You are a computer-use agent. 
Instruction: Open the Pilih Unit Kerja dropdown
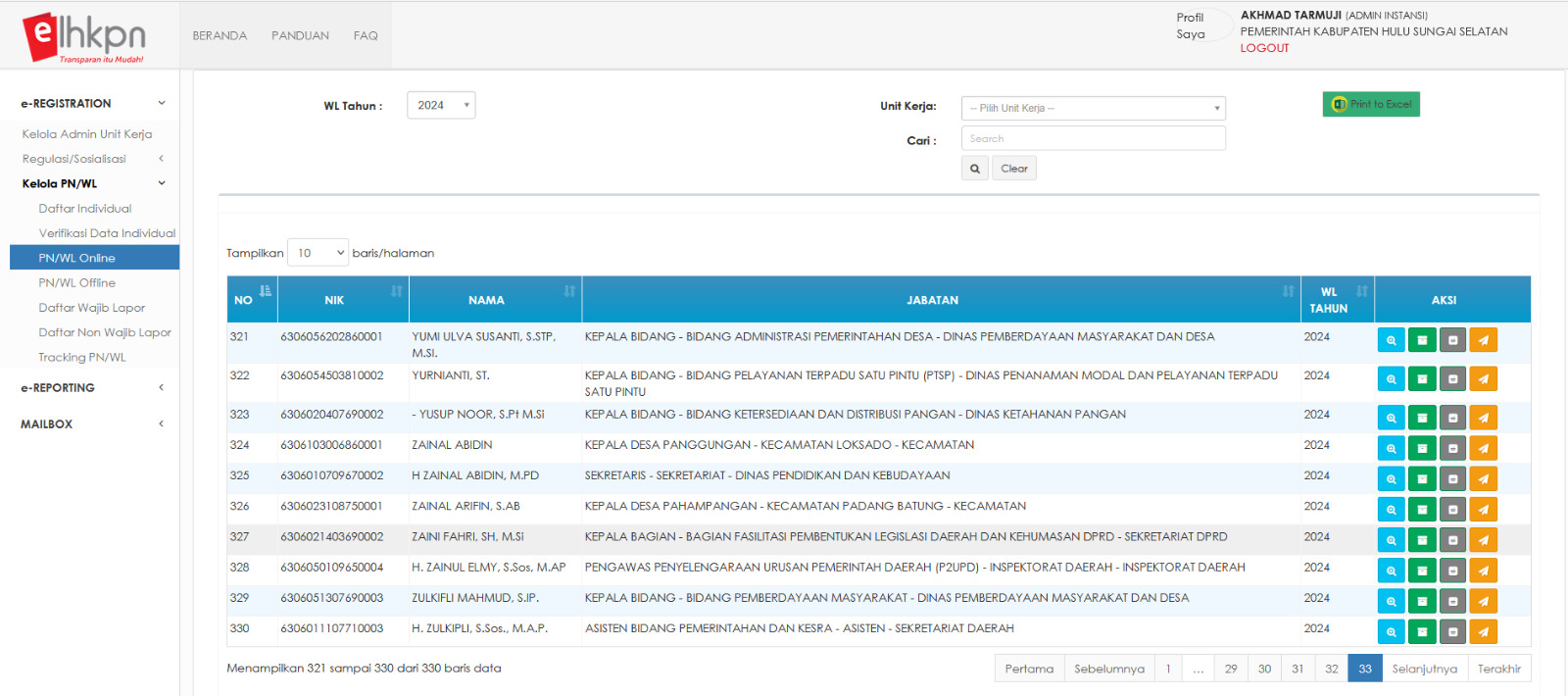(x=1093, y=108)
